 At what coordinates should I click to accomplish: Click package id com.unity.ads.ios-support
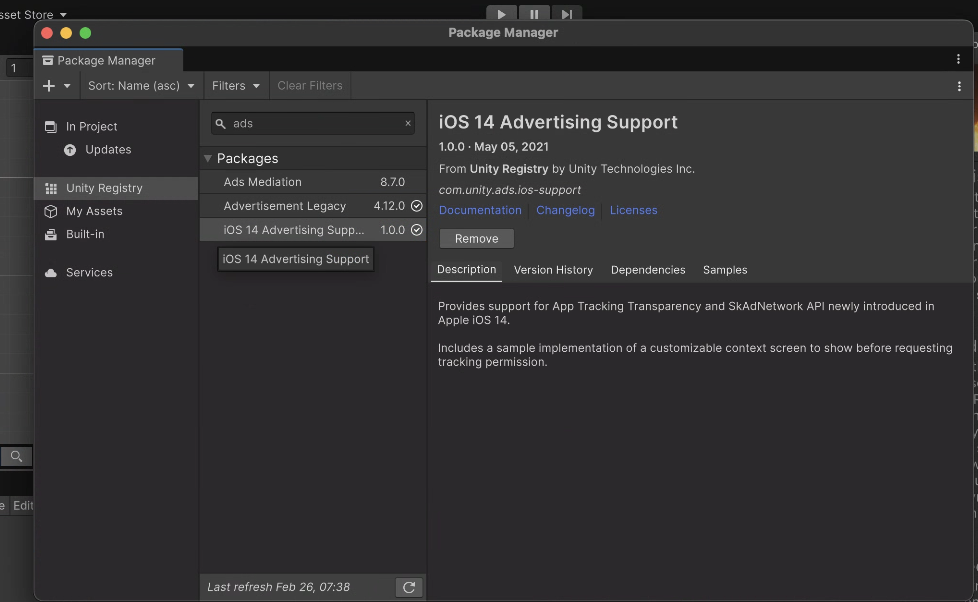coord(510,190)
